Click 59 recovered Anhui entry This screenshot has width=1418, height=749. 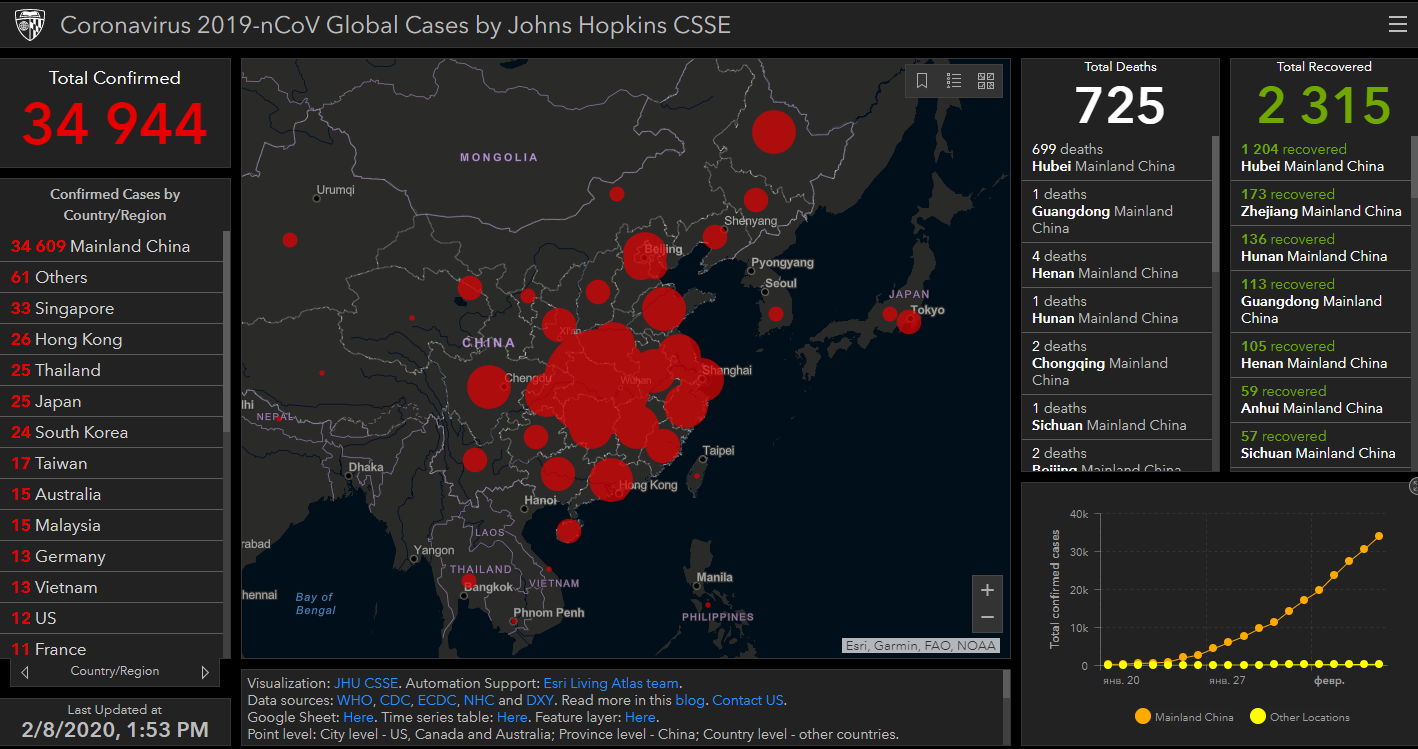(1320, 400)
